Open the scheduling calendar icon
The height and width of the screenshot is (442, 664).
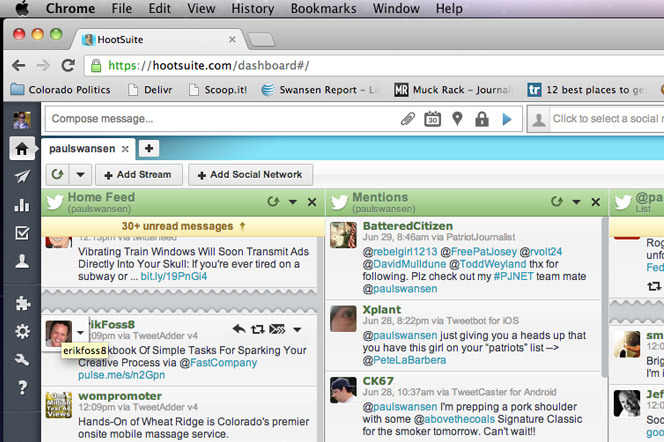pyautogui.click(x=432, y=119)
